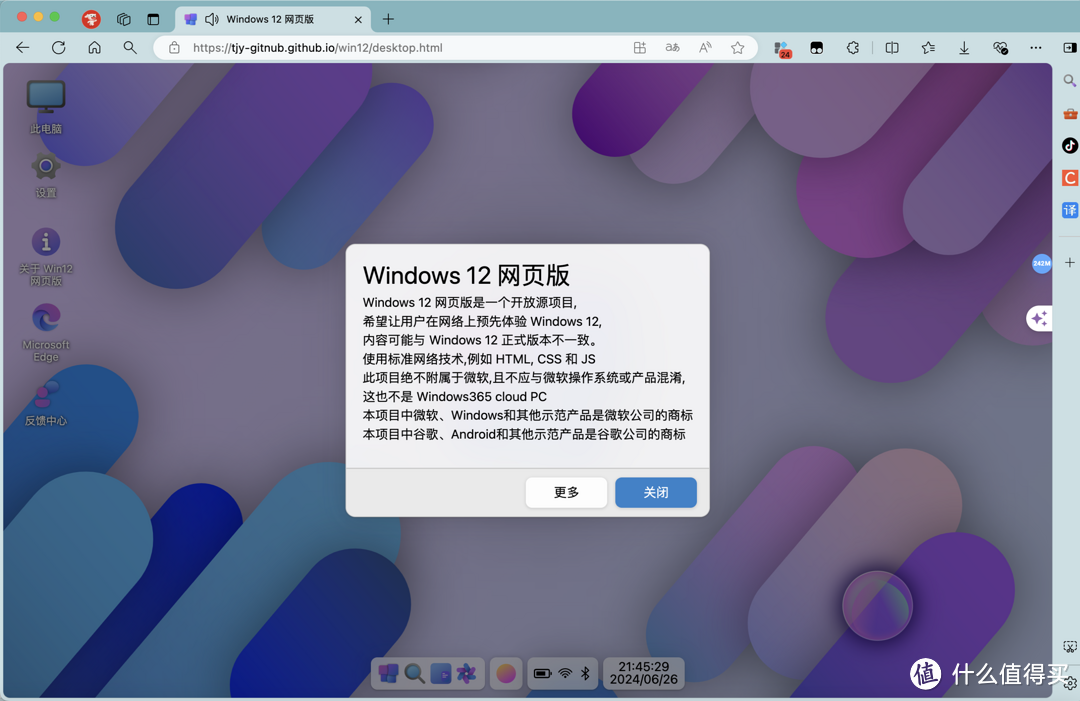Open the Start menu in Win12 taskbar
1080x701 pixels.
(388, 673)
